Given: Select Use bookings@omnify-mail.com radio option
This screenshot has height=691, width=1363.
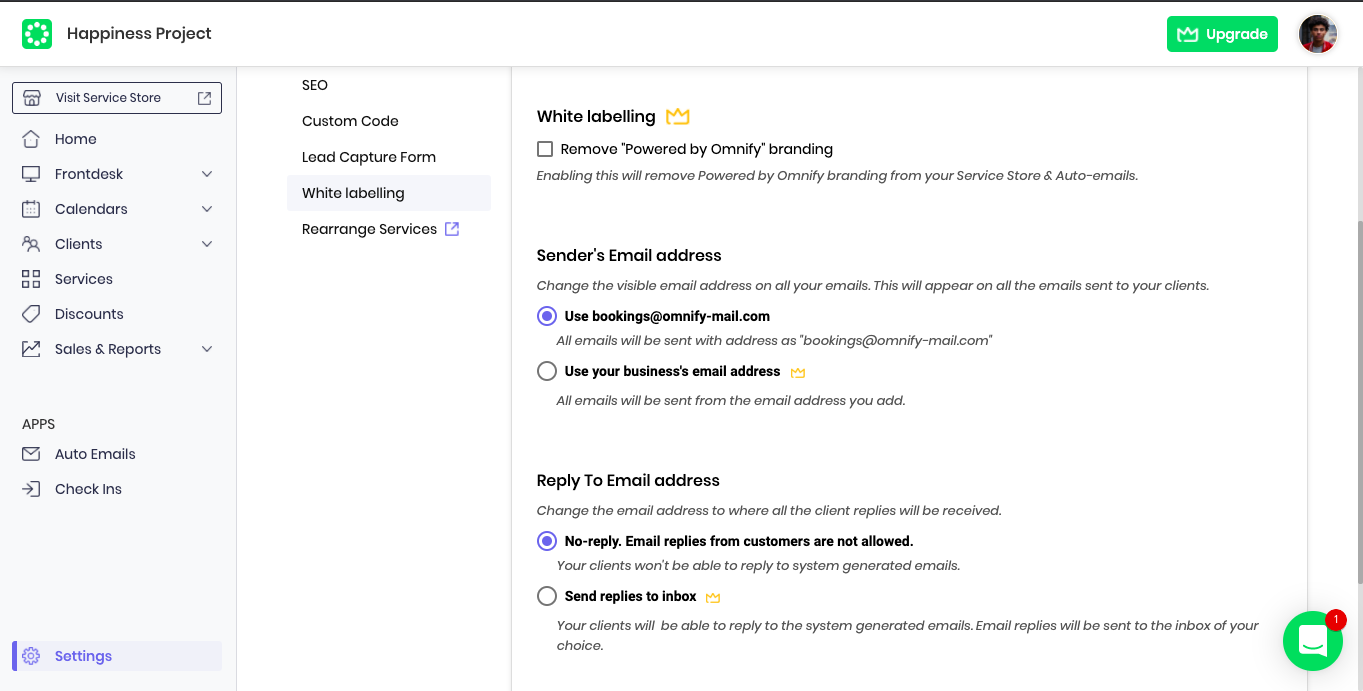Looking at the screenshot, I should click(547, 316).
